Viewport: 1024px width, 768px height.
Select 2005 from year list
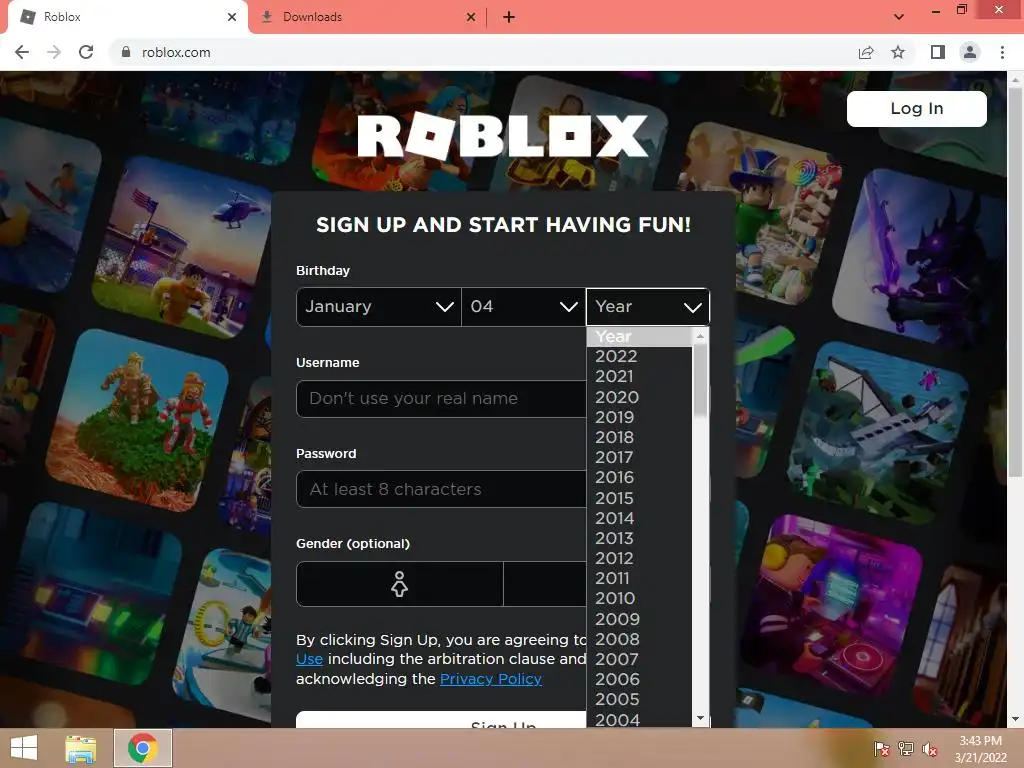pos(639,699)
